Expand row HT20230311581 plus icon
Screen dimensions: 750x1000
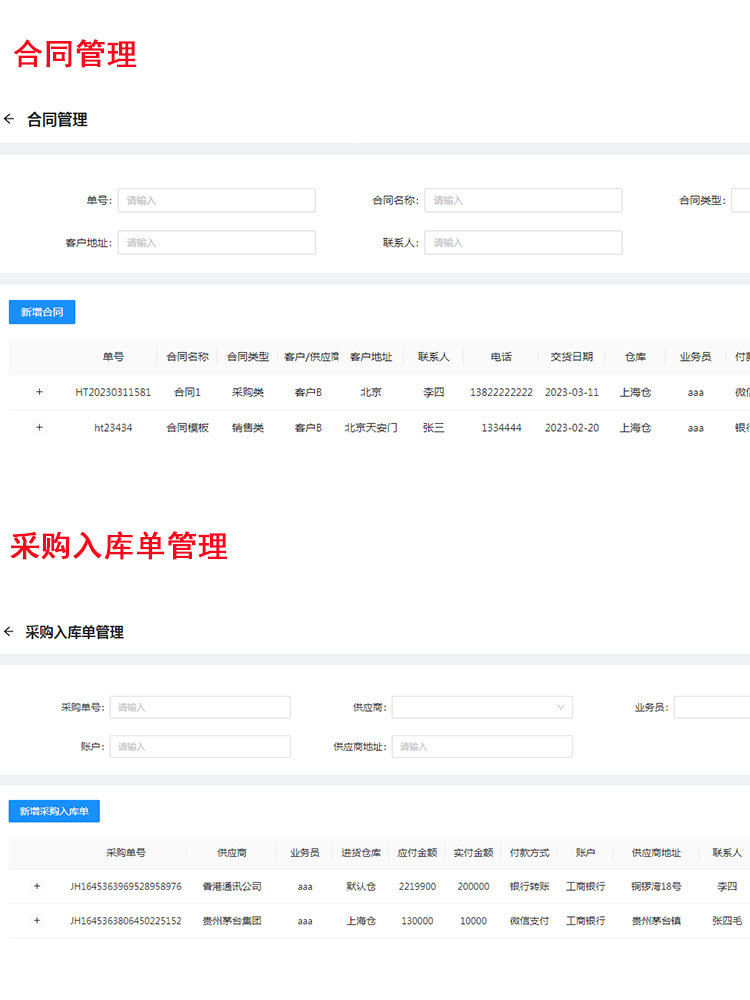[40, 392]
